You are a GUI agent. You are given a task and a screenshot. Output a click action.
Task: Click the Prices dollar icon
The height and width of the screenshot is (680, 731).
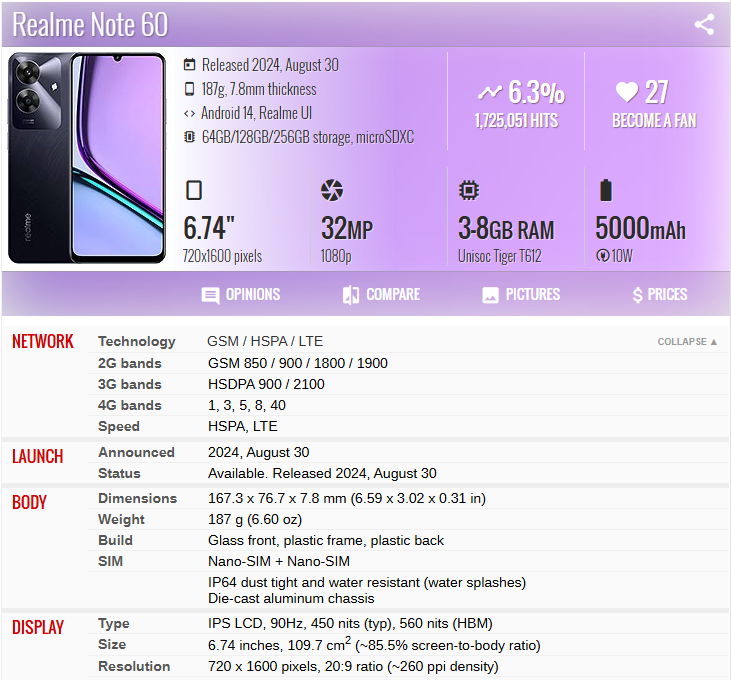[x=637, y=295]
